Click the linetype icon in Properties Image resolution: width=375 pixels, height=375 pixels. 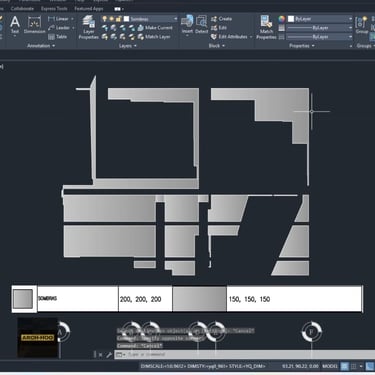pyautogui.click(x=282, y=37)
